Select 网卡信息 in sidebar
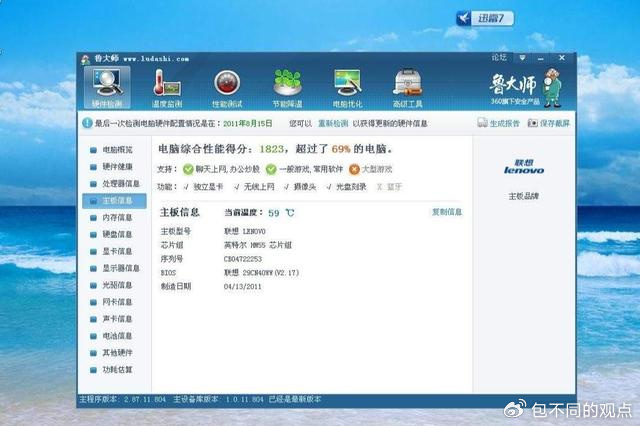640x426 pixels. pyautogui.click(x=117, y=302)
